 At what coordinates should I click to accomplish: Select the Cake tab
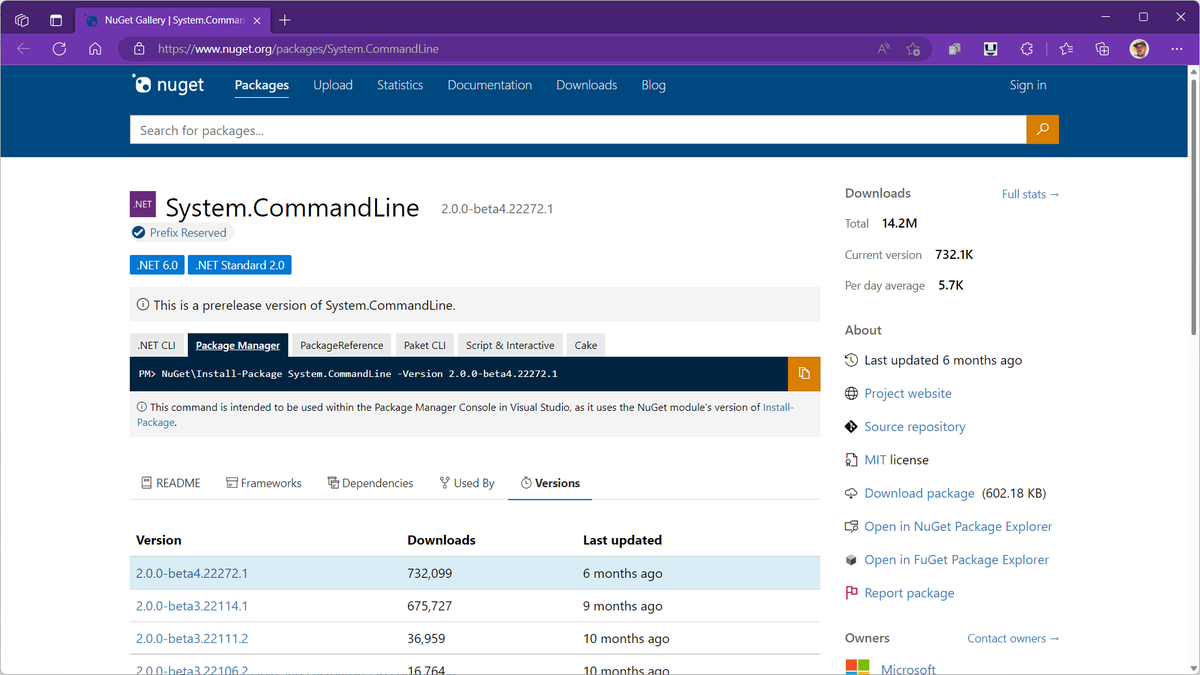pyautogui.click(x=586, y=345)
